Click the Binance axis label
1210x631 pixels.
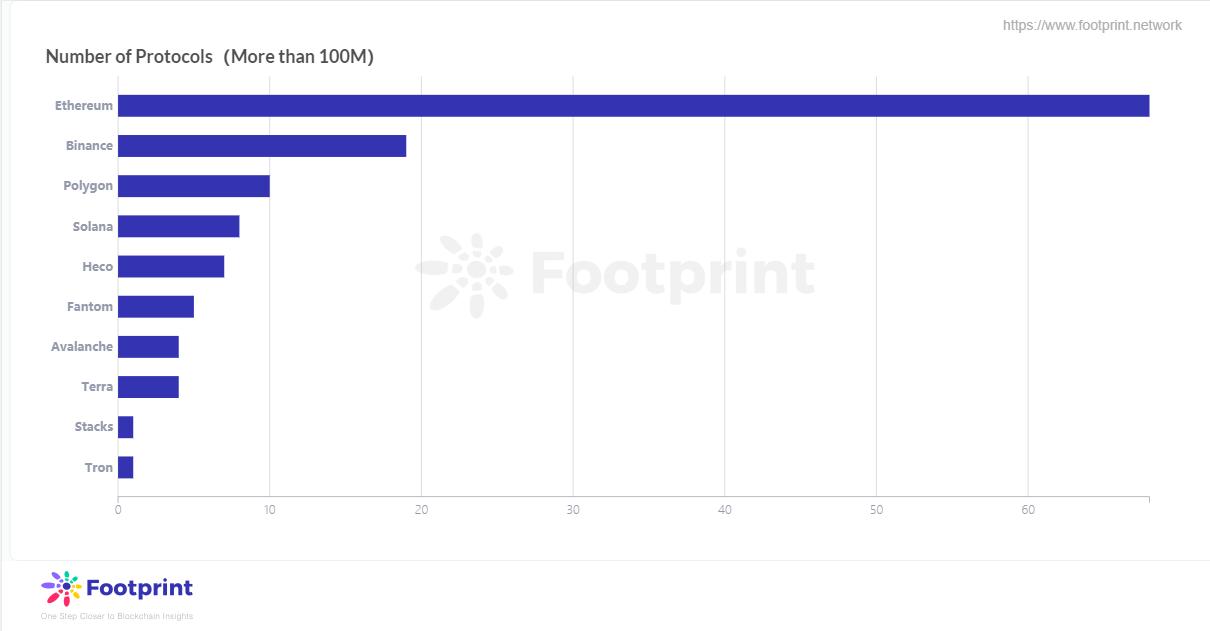[89, 146]
